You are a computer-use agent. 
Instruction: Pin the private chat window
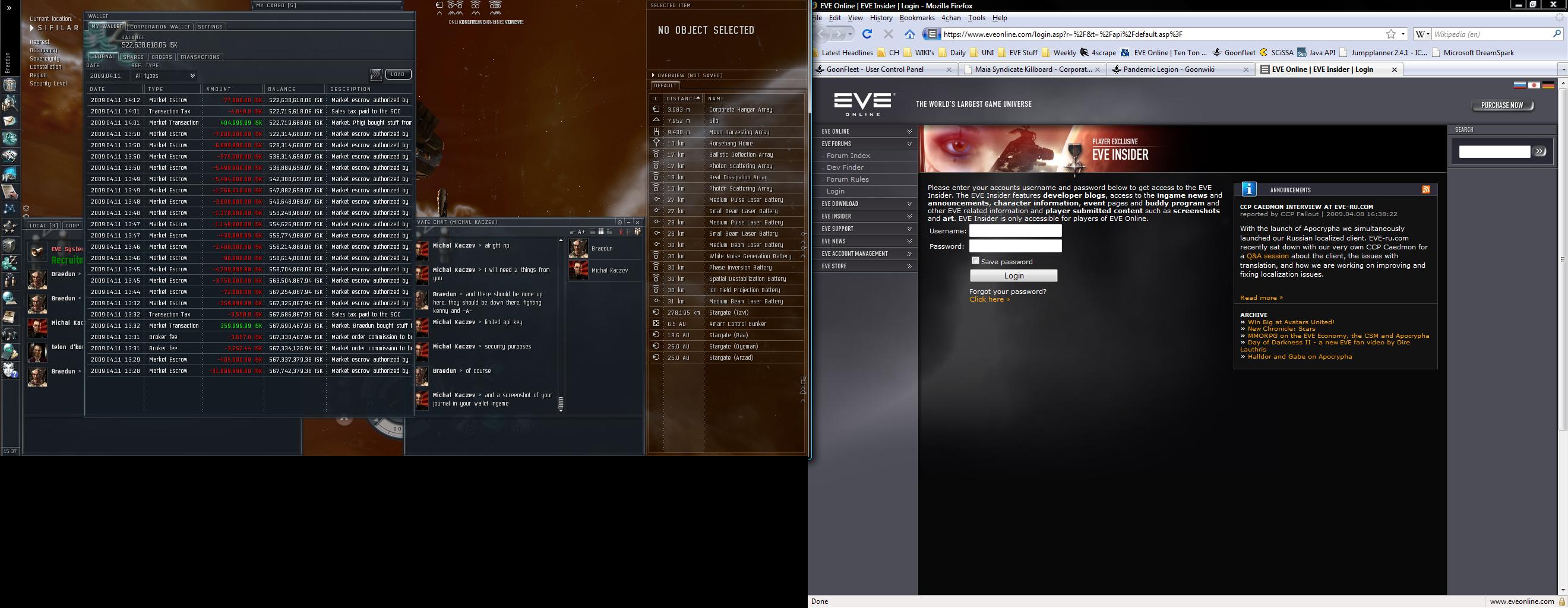click(x=619, y=222)
